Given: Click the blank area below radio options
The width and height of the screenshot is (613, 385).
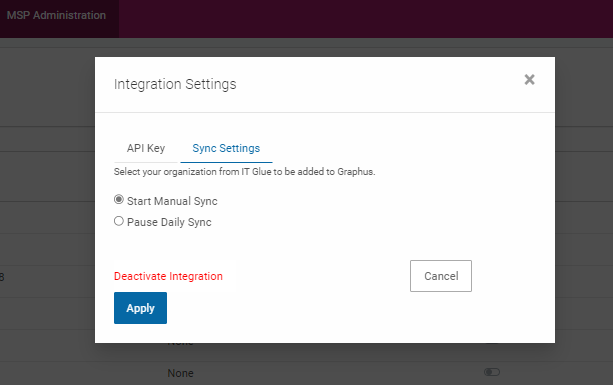Looking at the screenshot, I should coord(324,244).
